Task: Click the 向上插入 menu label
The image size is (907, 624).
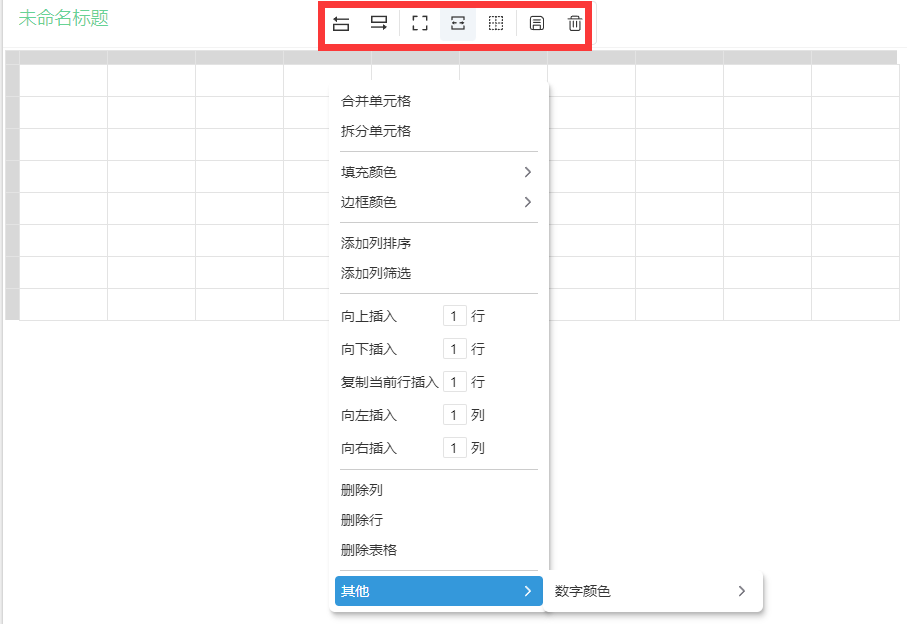Action: tap(369, 316)
